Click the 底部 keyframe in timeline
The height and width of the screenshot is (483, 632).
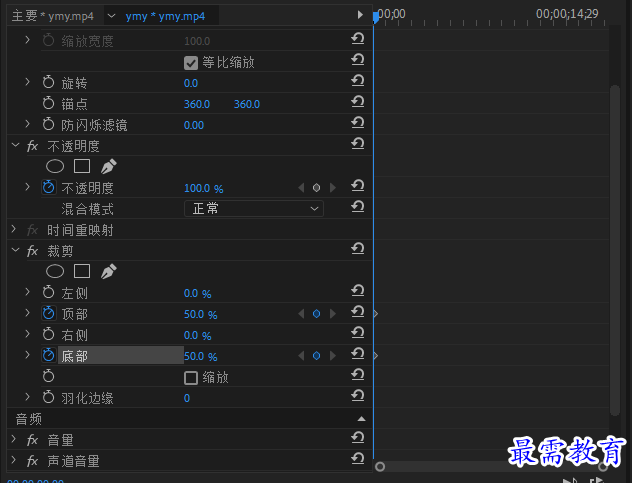click(376, 356)
